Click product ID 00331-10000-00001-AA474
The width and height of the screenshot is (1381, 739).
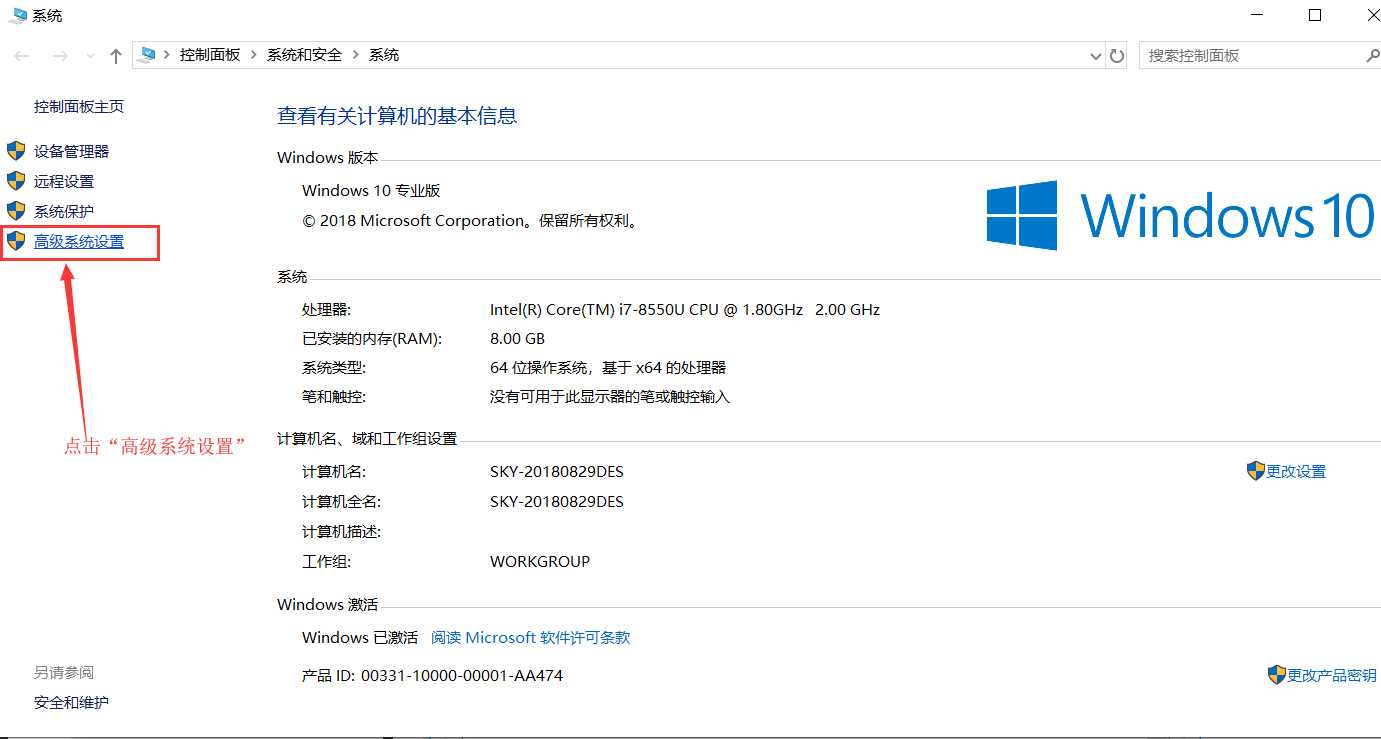[x=462, y=676]
